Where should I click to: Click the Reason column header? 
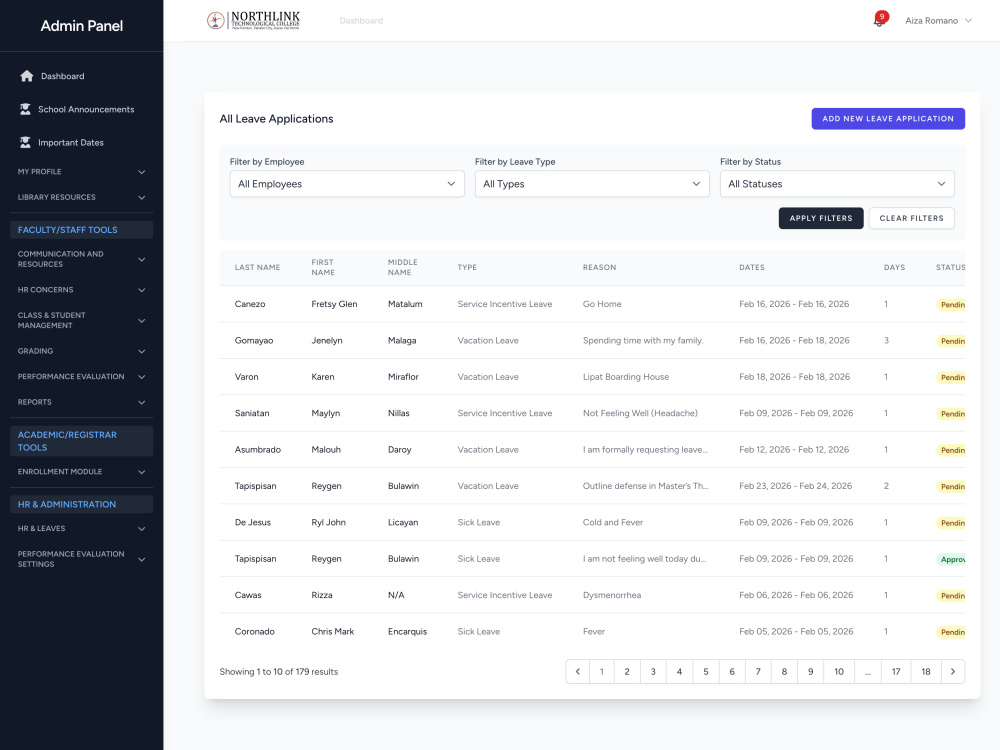click(x=599, y=267)
